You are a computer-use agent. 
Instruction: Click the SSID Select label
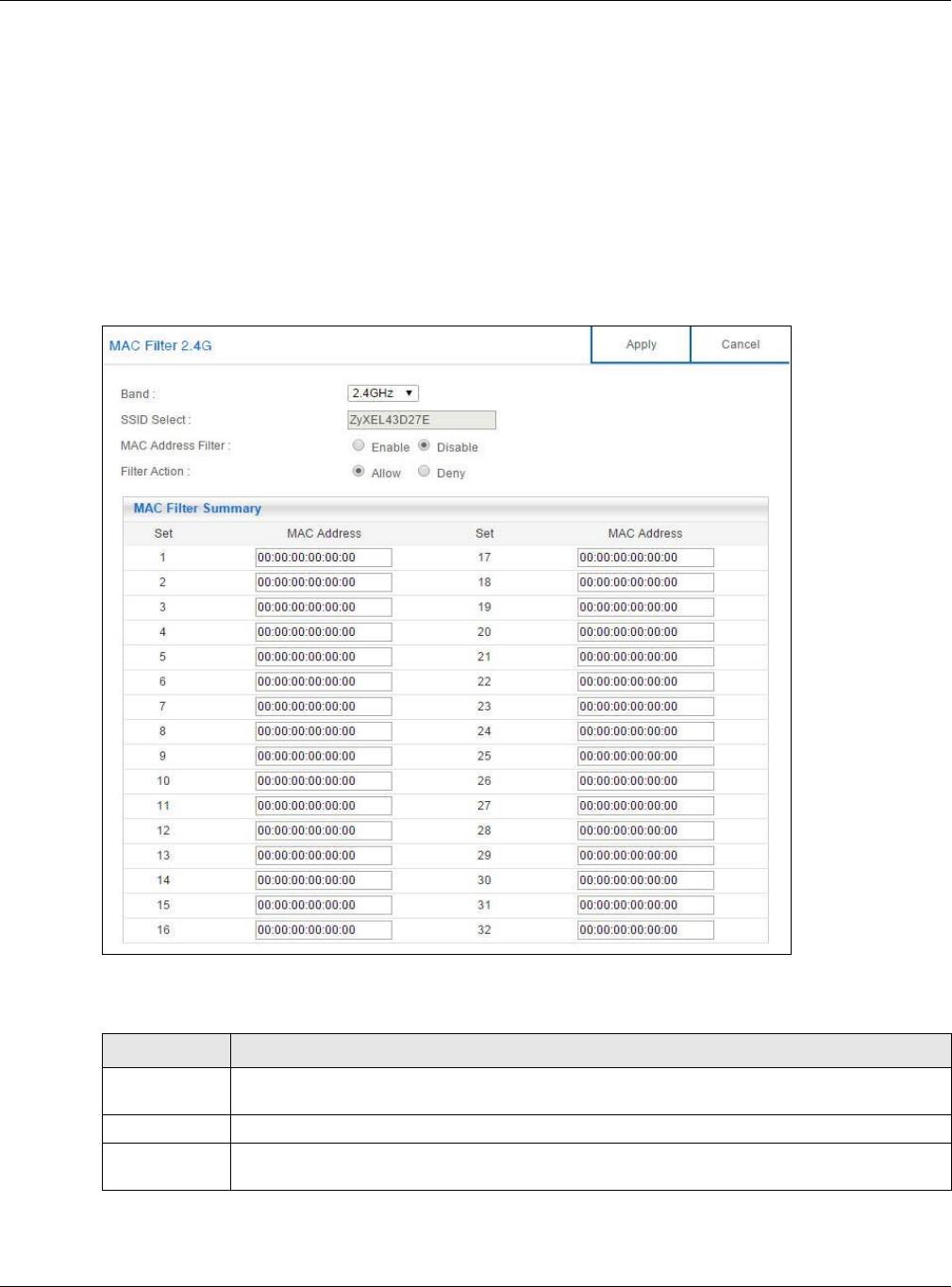coord(156,420)
